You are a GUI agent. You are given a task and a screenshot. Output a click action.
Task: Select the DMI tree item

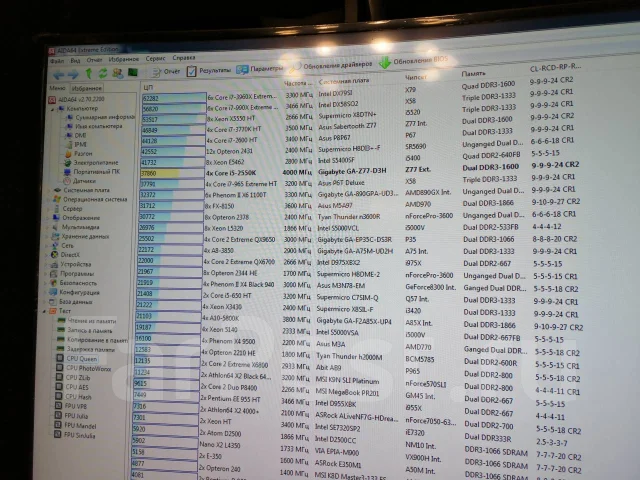tap(76, 136)
